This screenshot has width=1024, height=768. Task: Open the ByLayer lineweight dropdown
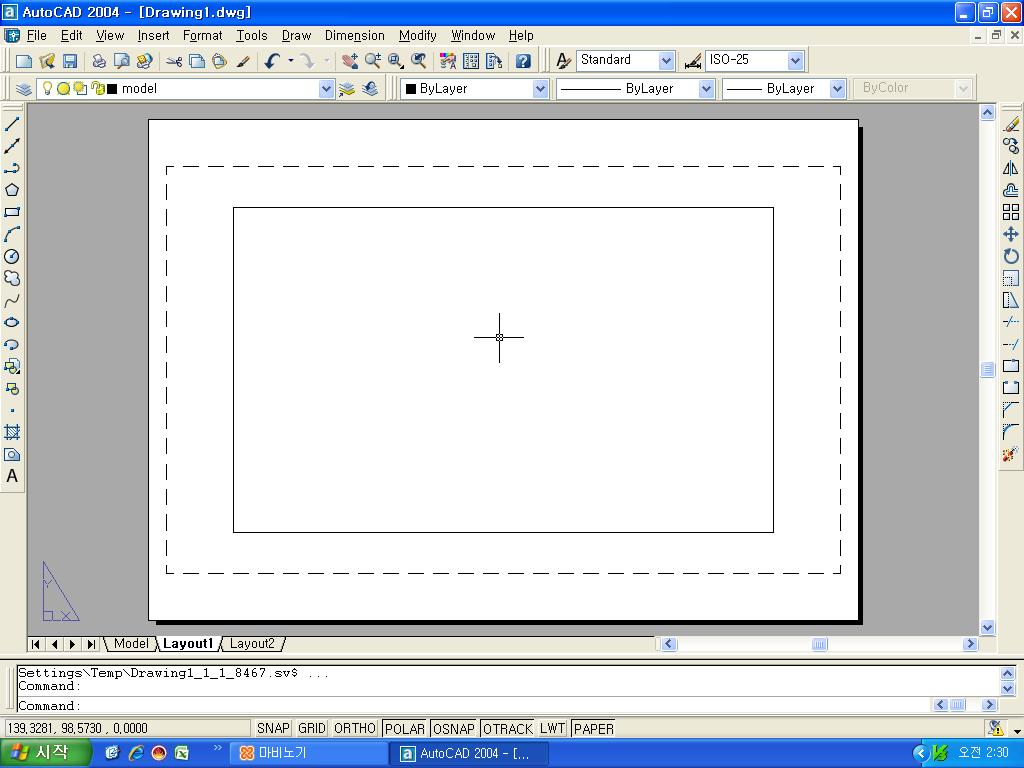point(837,89)
